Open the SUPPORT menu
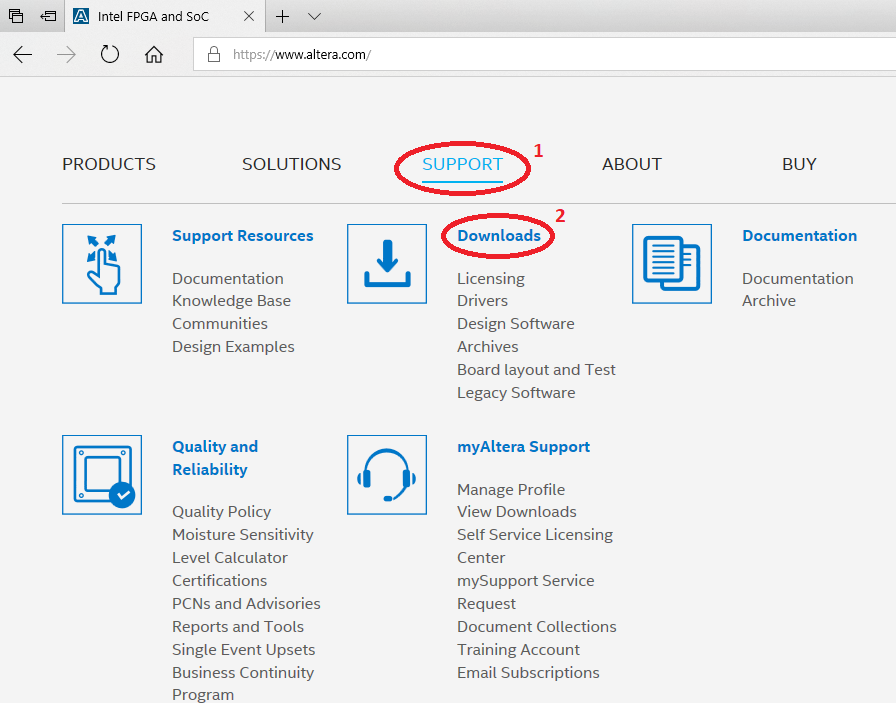 pyautogui.click(x=462, y=164)
